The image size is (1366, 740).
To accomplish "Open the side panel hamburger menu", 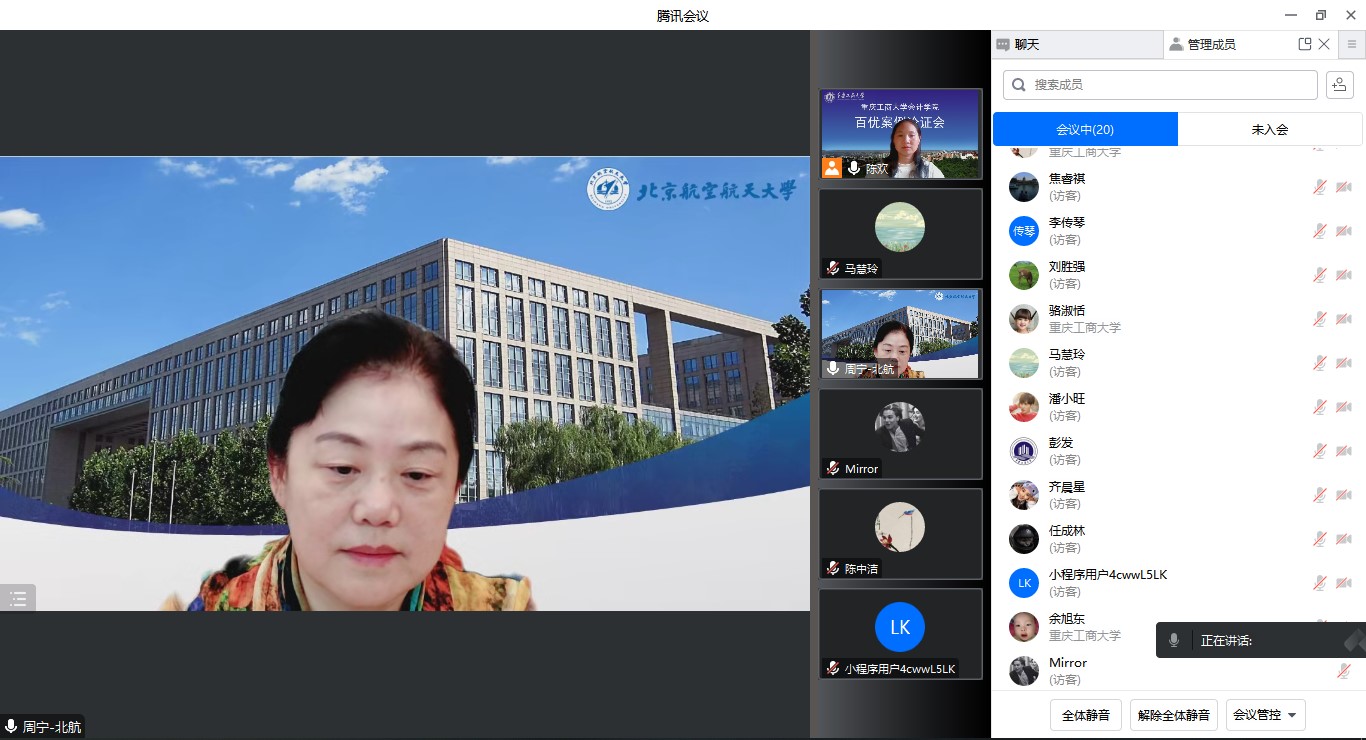I will pyautogui.click(x=1352, y=44).
